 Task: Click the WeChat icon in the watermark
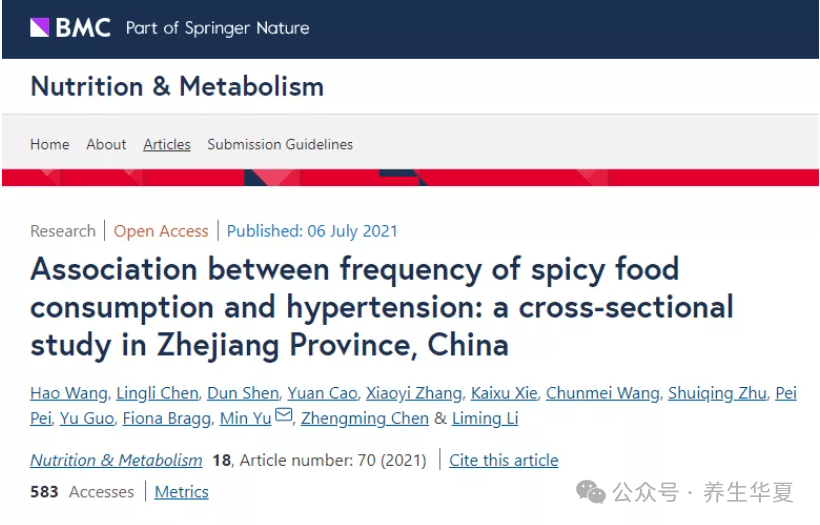[590, 491]
